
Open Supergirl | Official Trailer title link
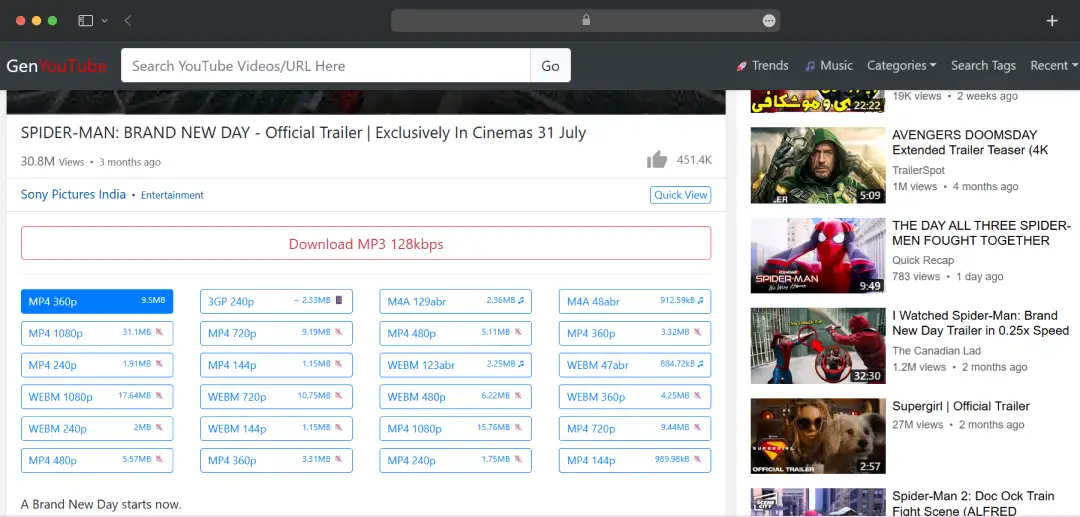[x=961, y=406]
